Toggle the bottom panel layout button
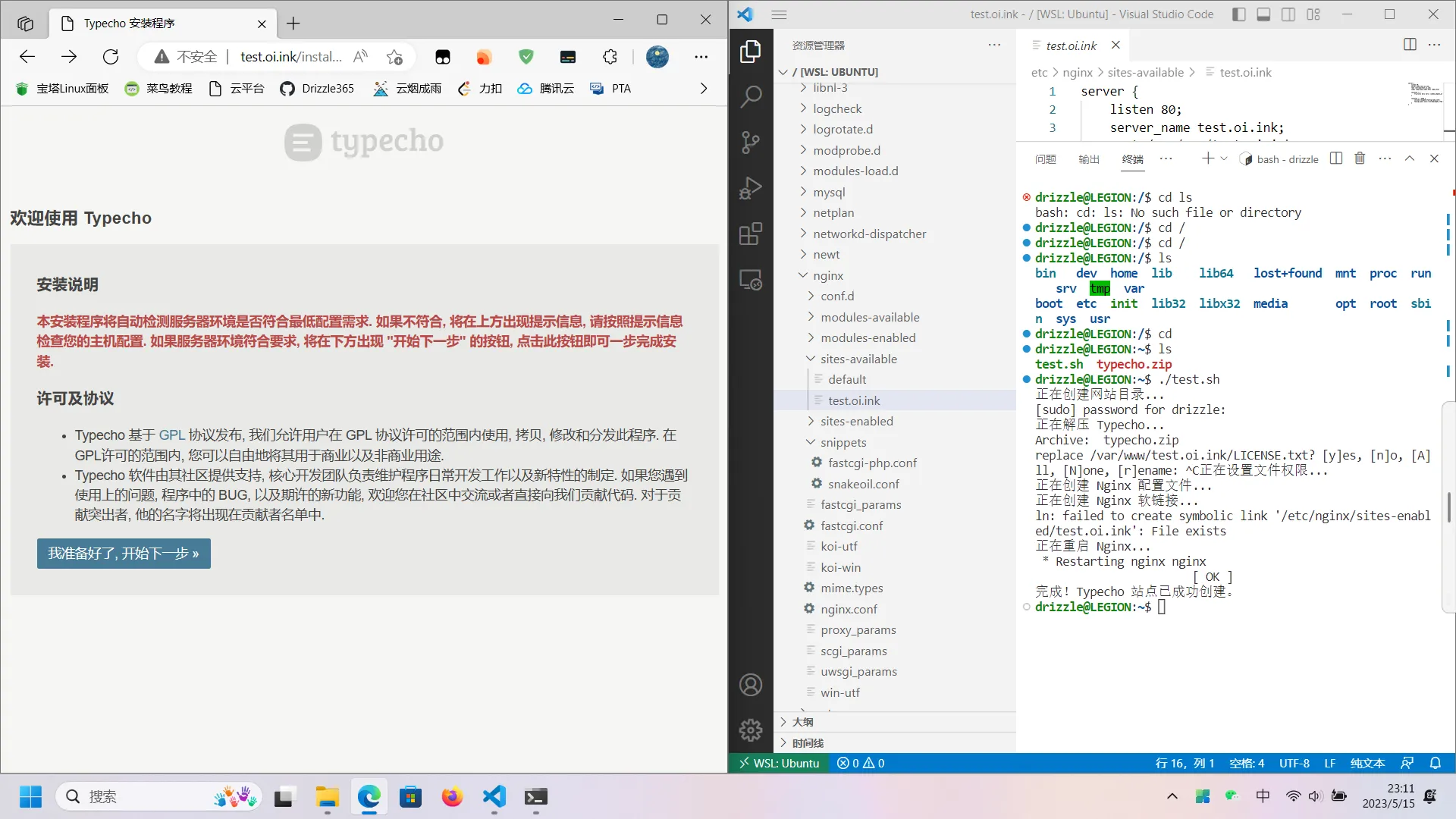 click(1263, 14)
